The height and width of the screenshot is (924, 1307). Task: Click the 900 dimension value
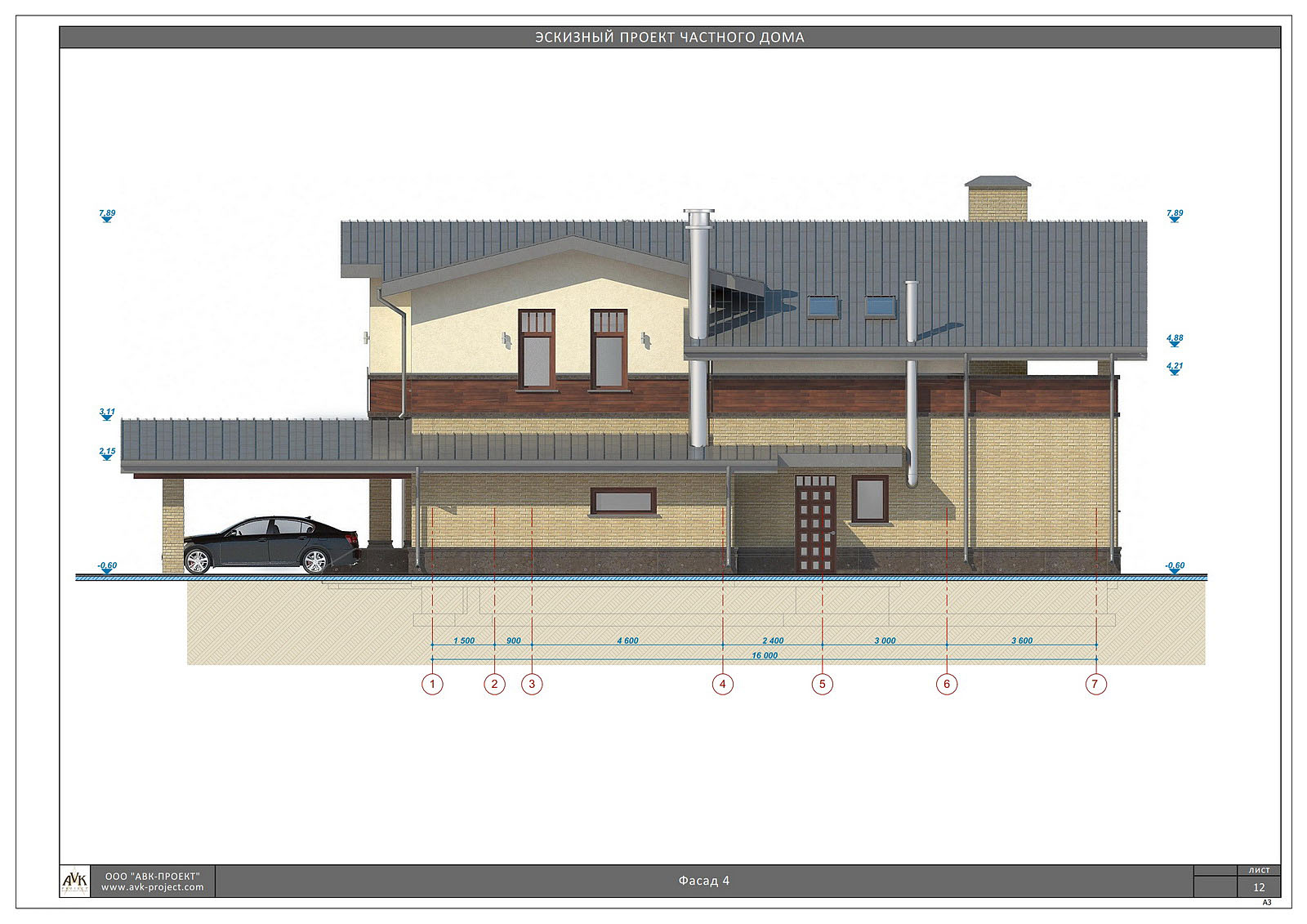click(514, 641)
